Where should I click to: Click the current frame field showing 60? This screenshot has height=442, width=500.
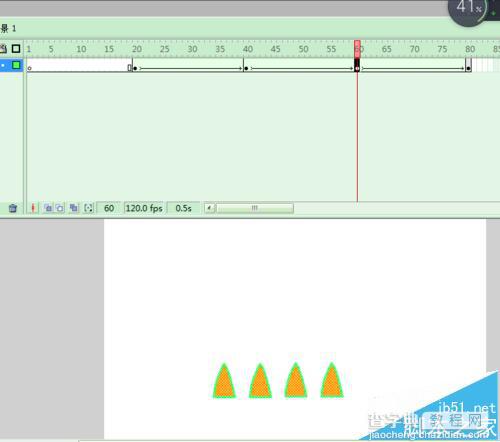click(109, 208)
